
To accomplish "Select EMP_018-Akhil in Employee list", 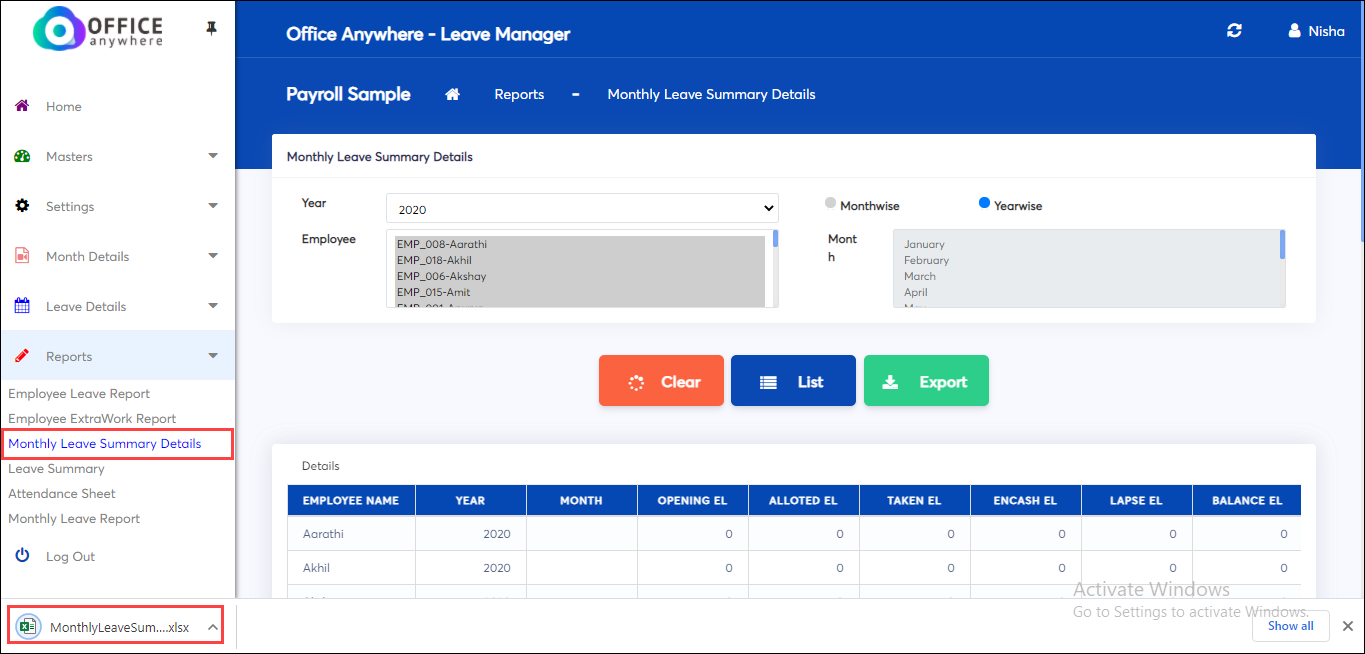I will point(580,260).
